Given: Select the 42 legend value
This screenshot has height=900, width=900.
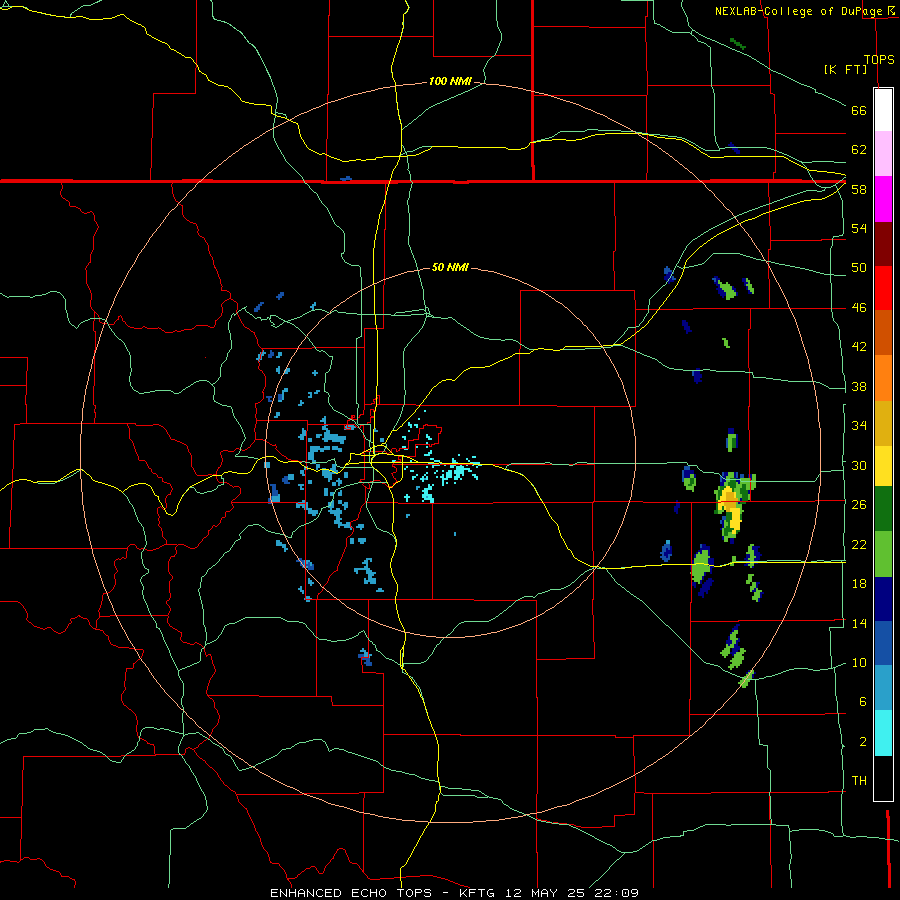Looking at the screenshot, I should (859, 347).
